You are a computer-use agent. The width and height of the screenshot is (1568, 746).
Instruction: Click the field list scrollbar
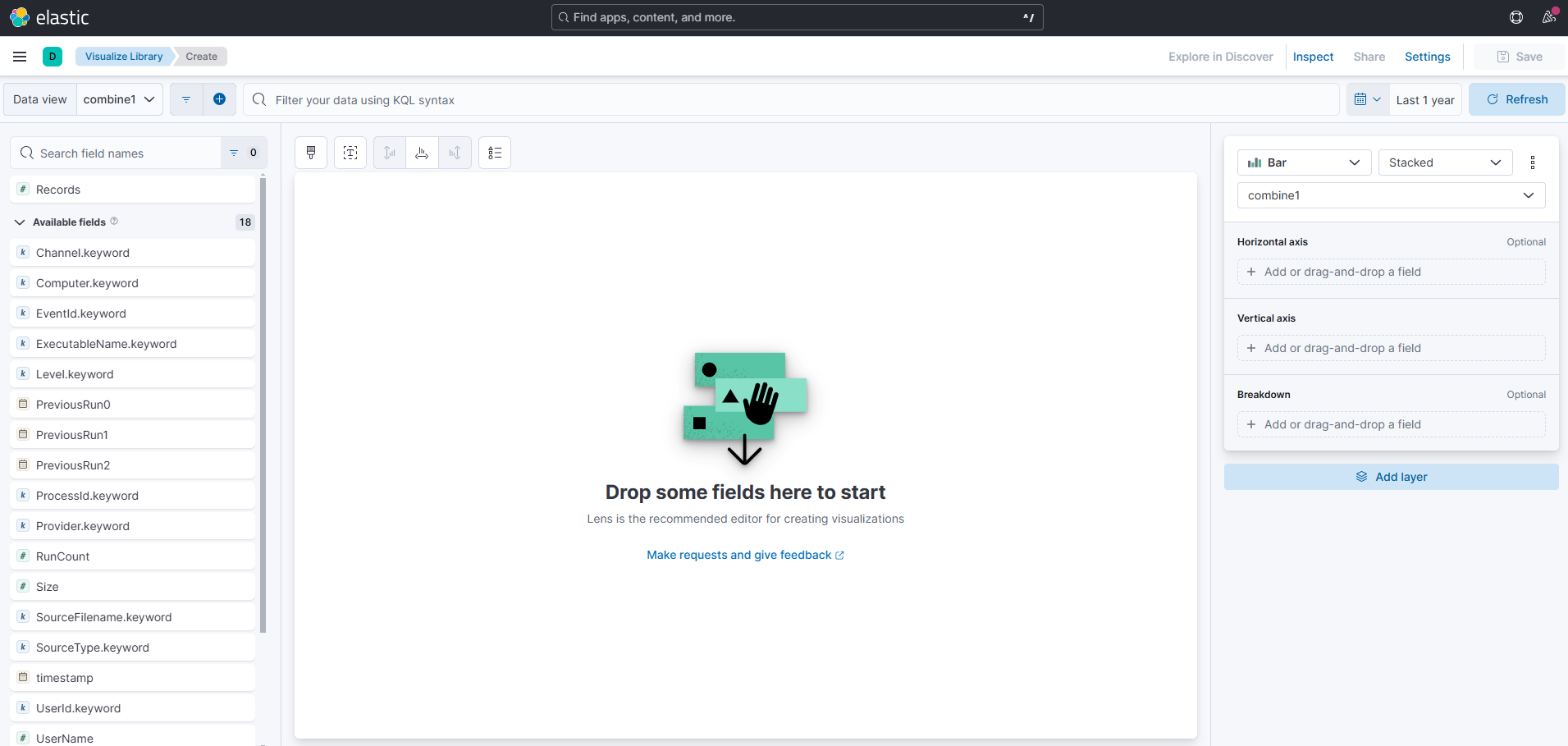[x=263, y=404]
